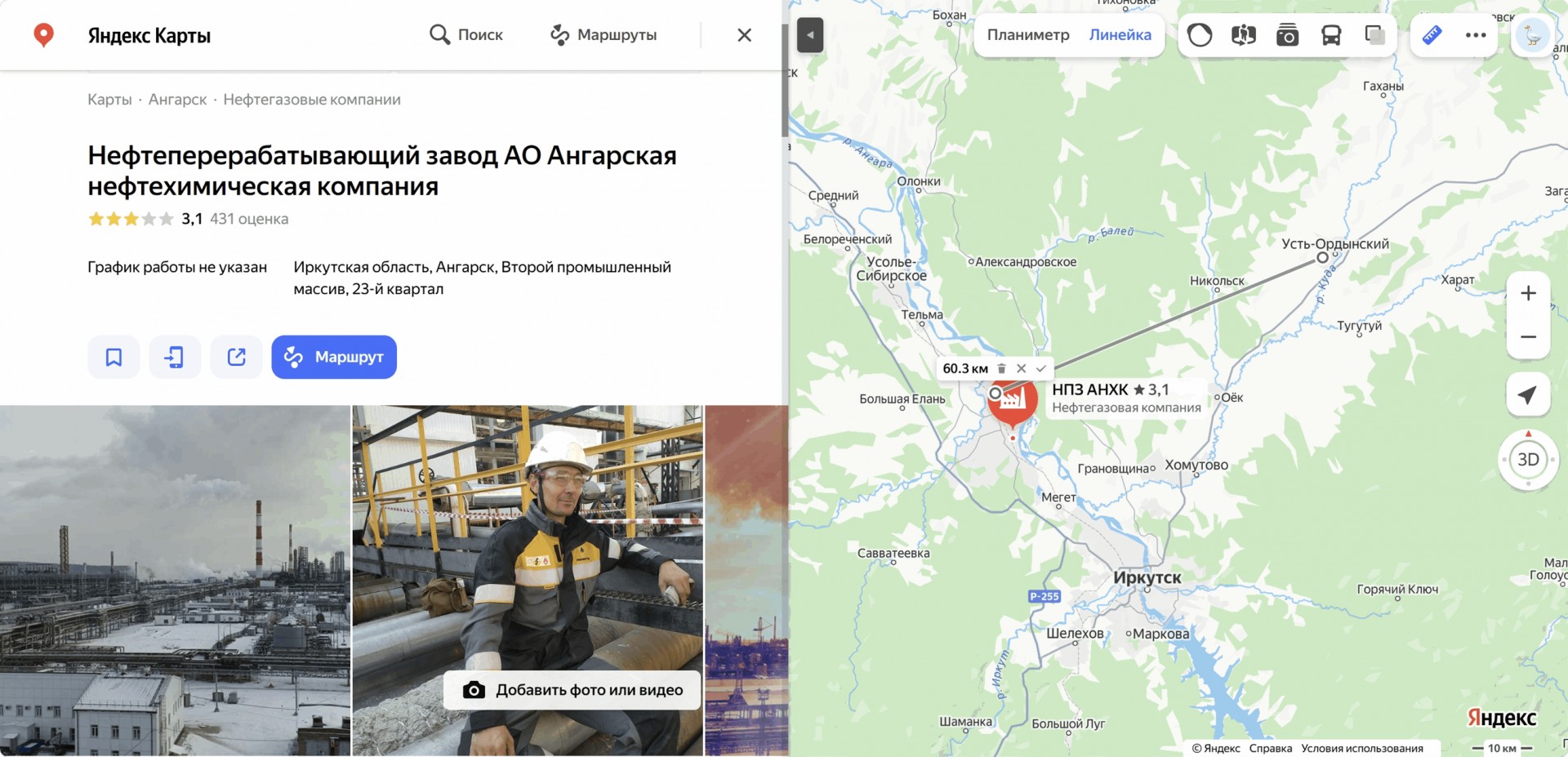The width and height of the screenshot is (1568, 757).
Task: Zoom in on the map
Action: point(1528,293)
